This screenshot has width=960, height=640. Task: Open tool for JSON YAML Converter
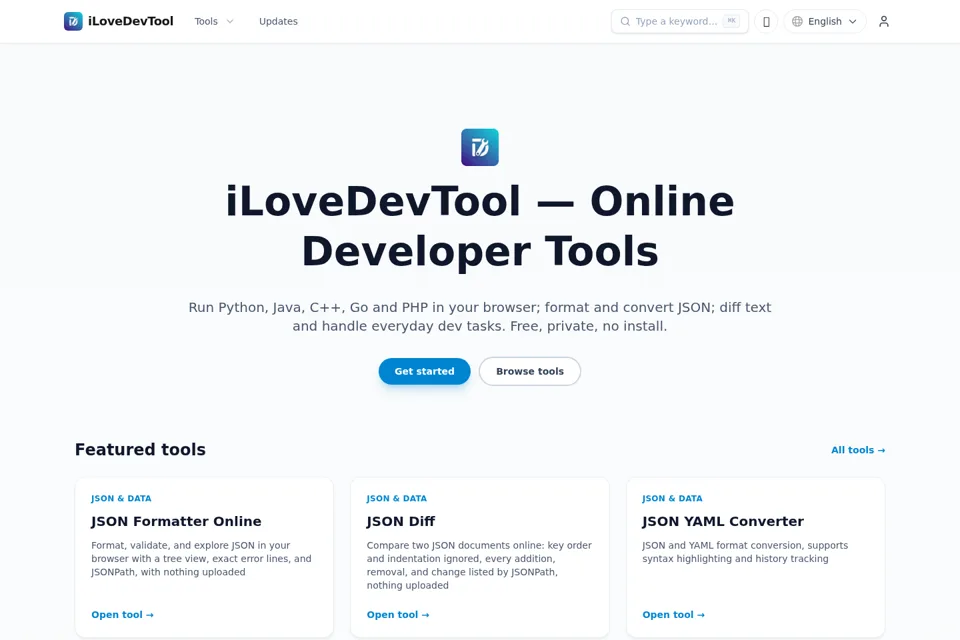tap(673, 615)
